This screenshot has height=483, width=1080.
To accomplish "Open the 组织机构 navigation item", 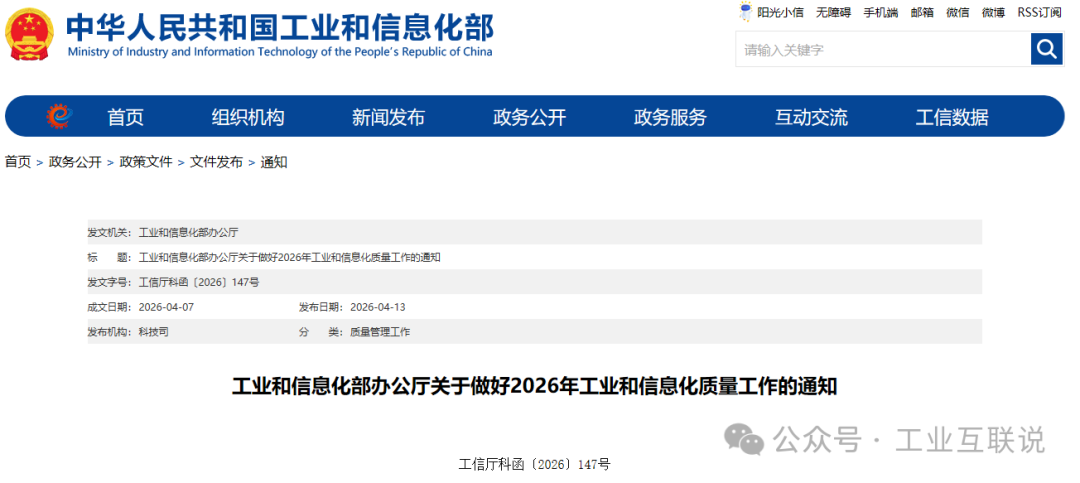I will click(x=248, y=118).
